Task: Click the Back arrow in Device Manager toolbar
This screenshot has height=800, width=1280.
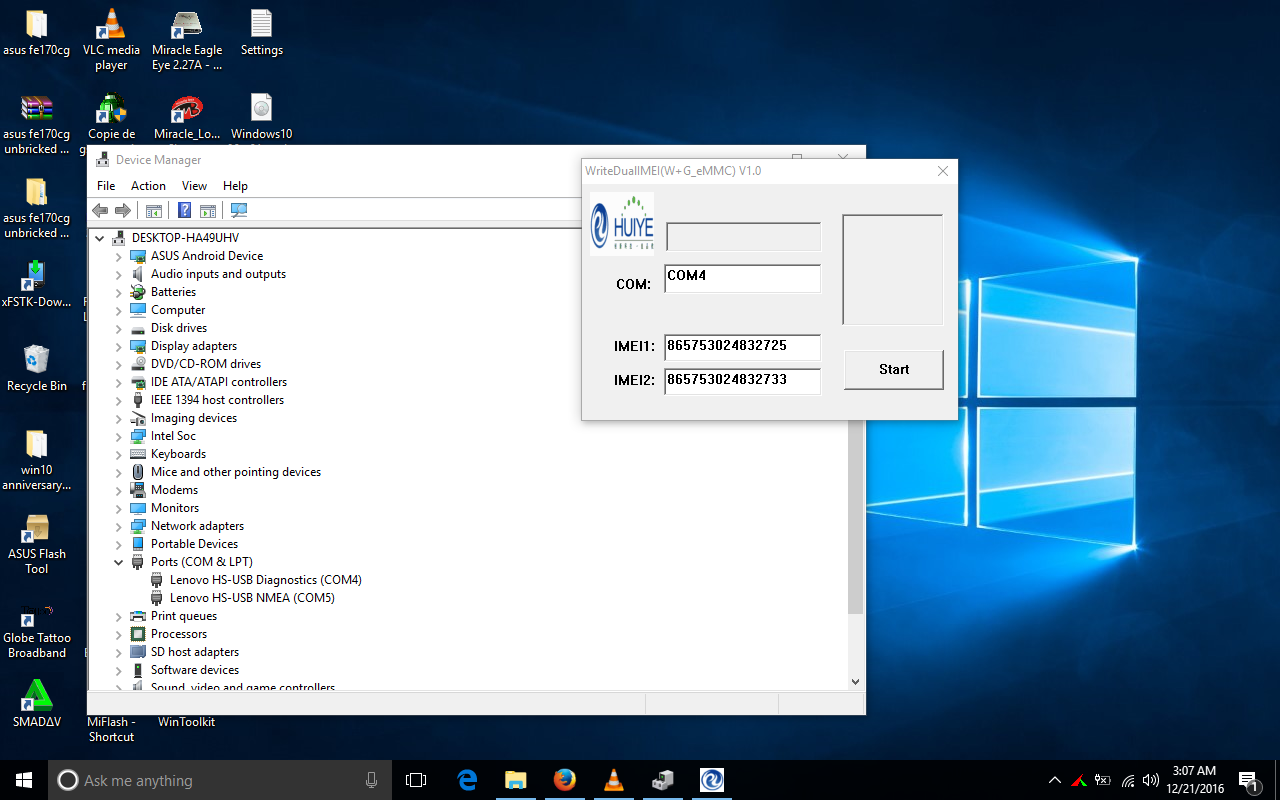Action: 100,210
